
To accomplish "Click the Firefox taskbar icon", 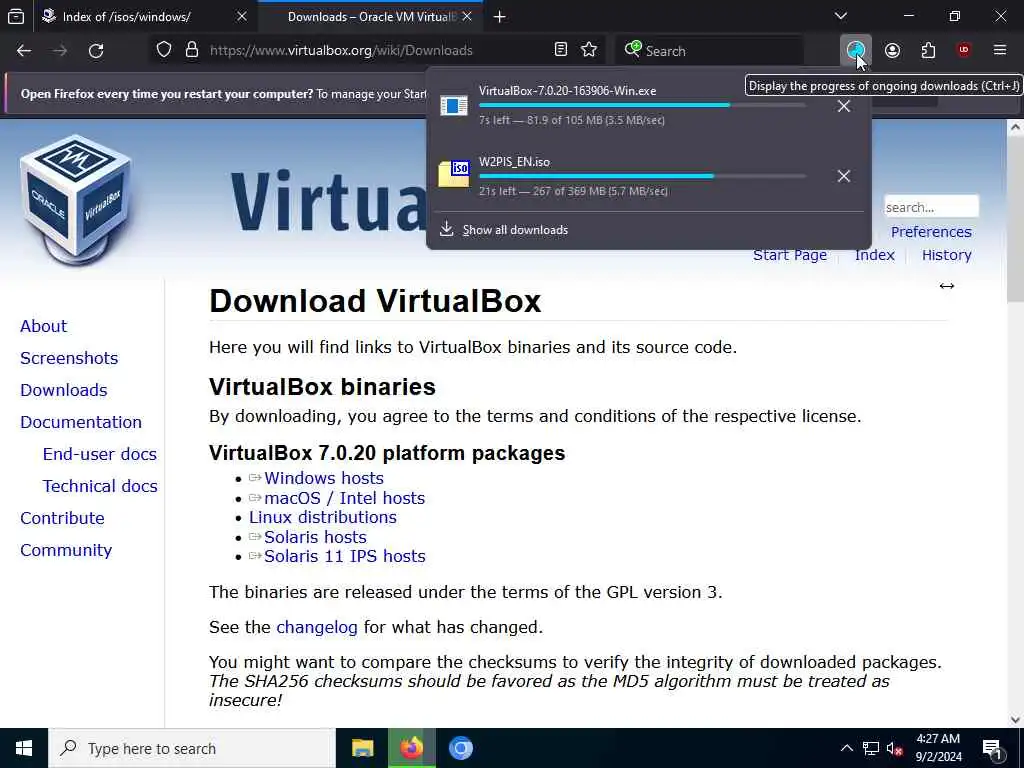I will pyautogui.click(x=411, y=748).
